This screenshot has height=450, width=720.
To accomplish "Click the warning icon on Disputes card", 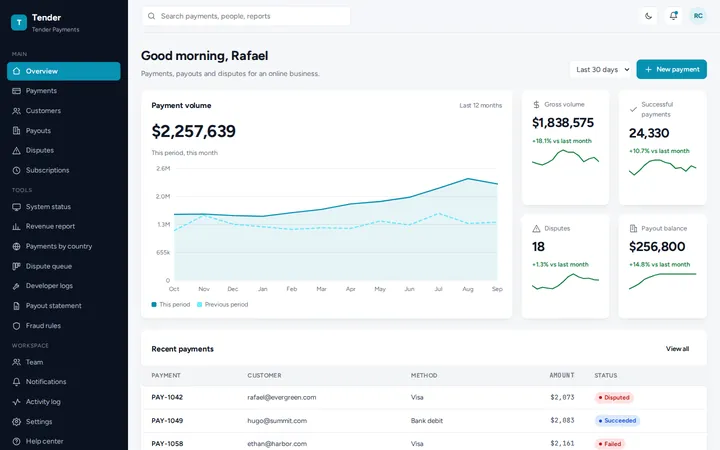I will tap(536, 229).
